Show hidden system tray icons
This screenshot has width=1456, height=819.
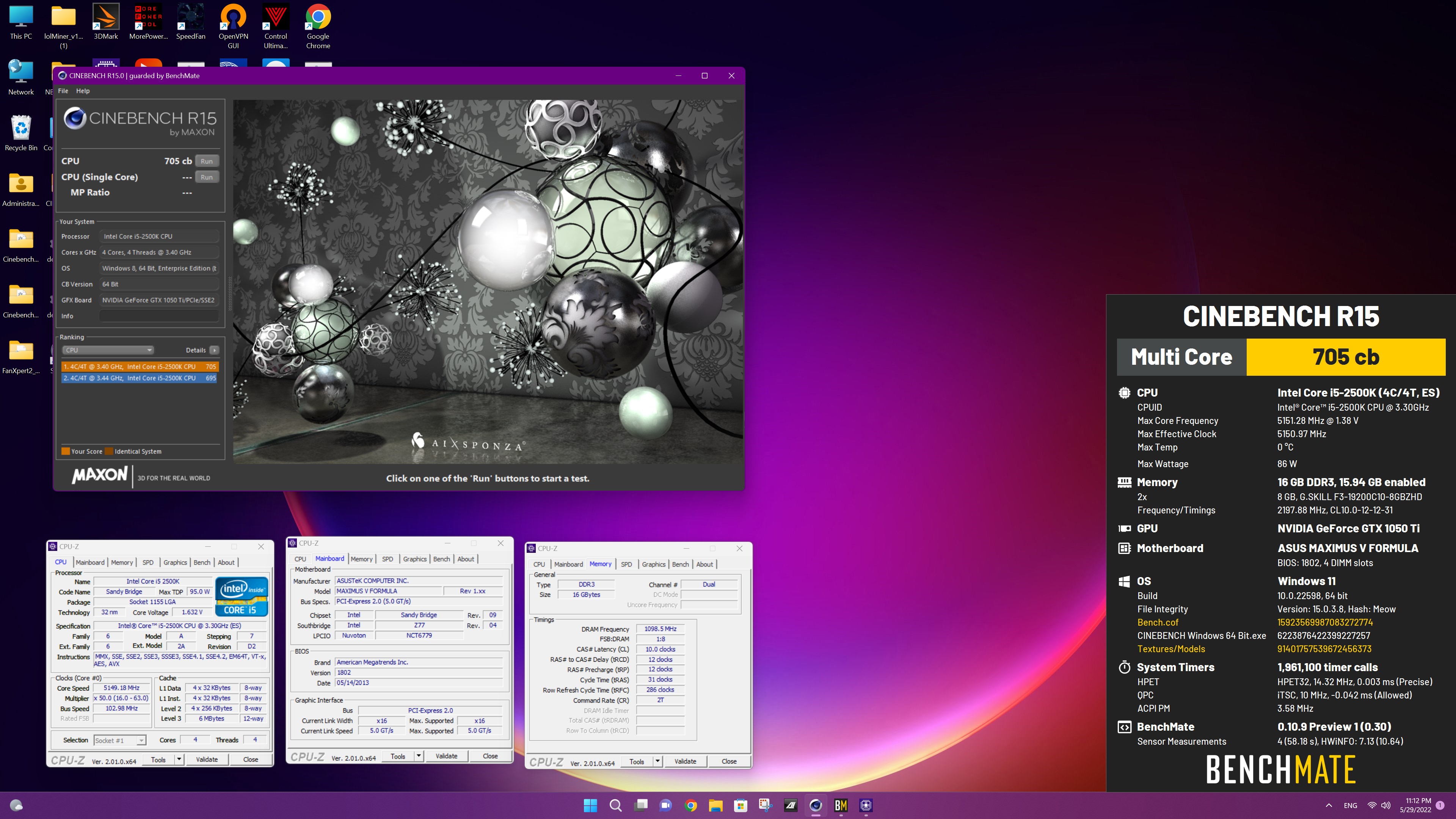pyautogui.click(x=1329, y=805)
